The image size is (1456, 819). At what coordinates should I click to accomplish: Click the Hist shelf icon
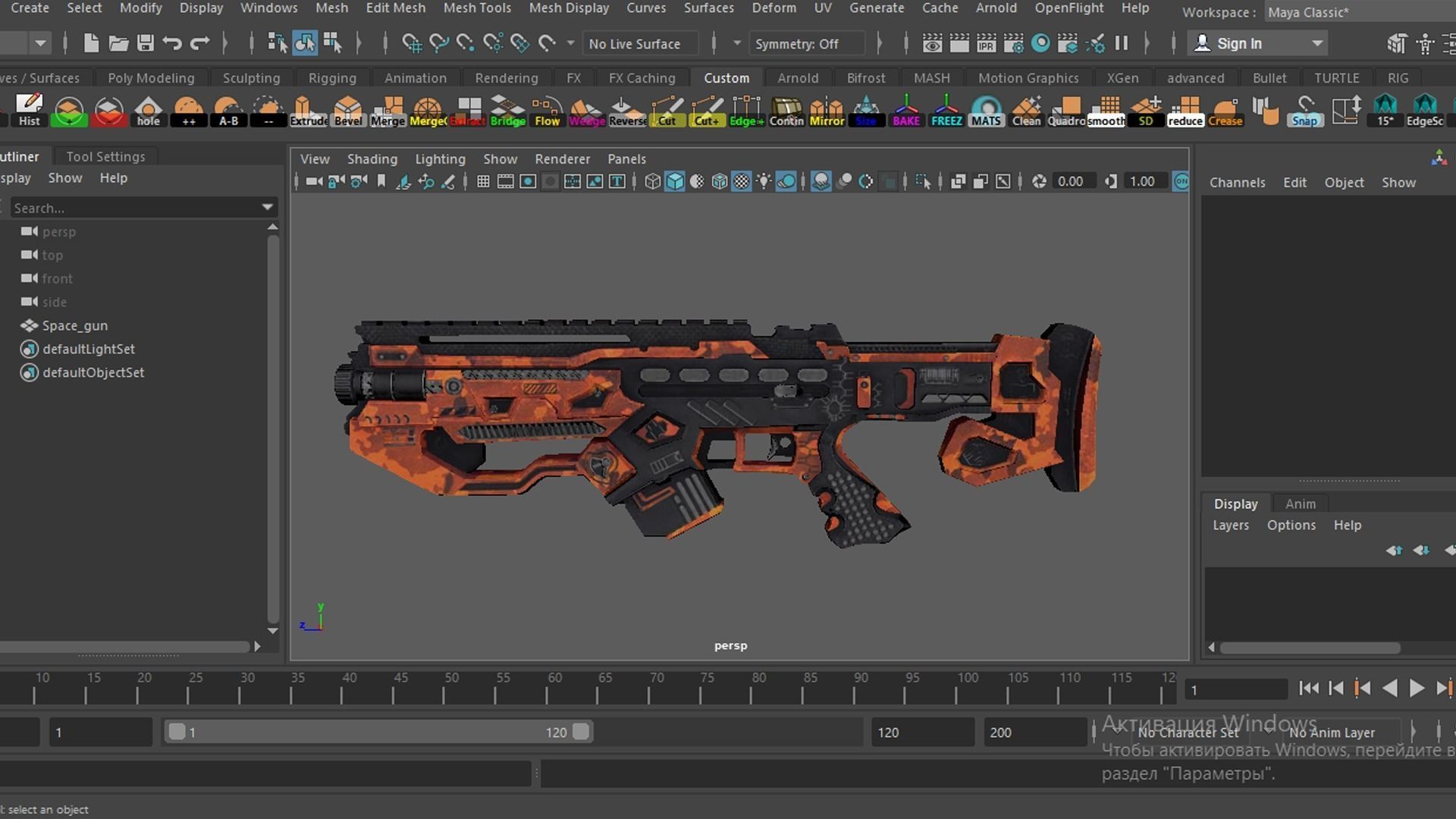coord(30,111)
